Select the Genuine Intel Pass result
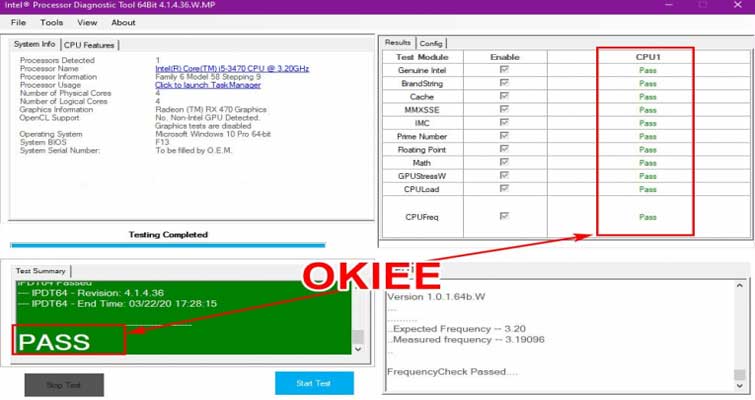Screen dimensions: 755x400 (648, 70)
